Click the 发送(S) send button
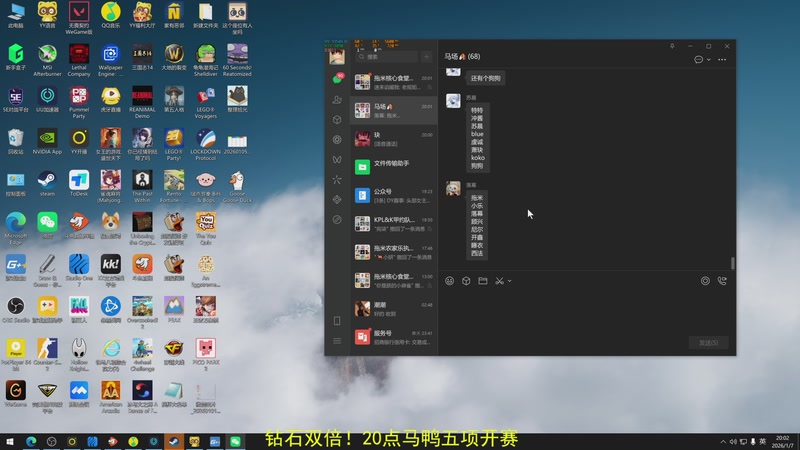 [x=708, y=343]
